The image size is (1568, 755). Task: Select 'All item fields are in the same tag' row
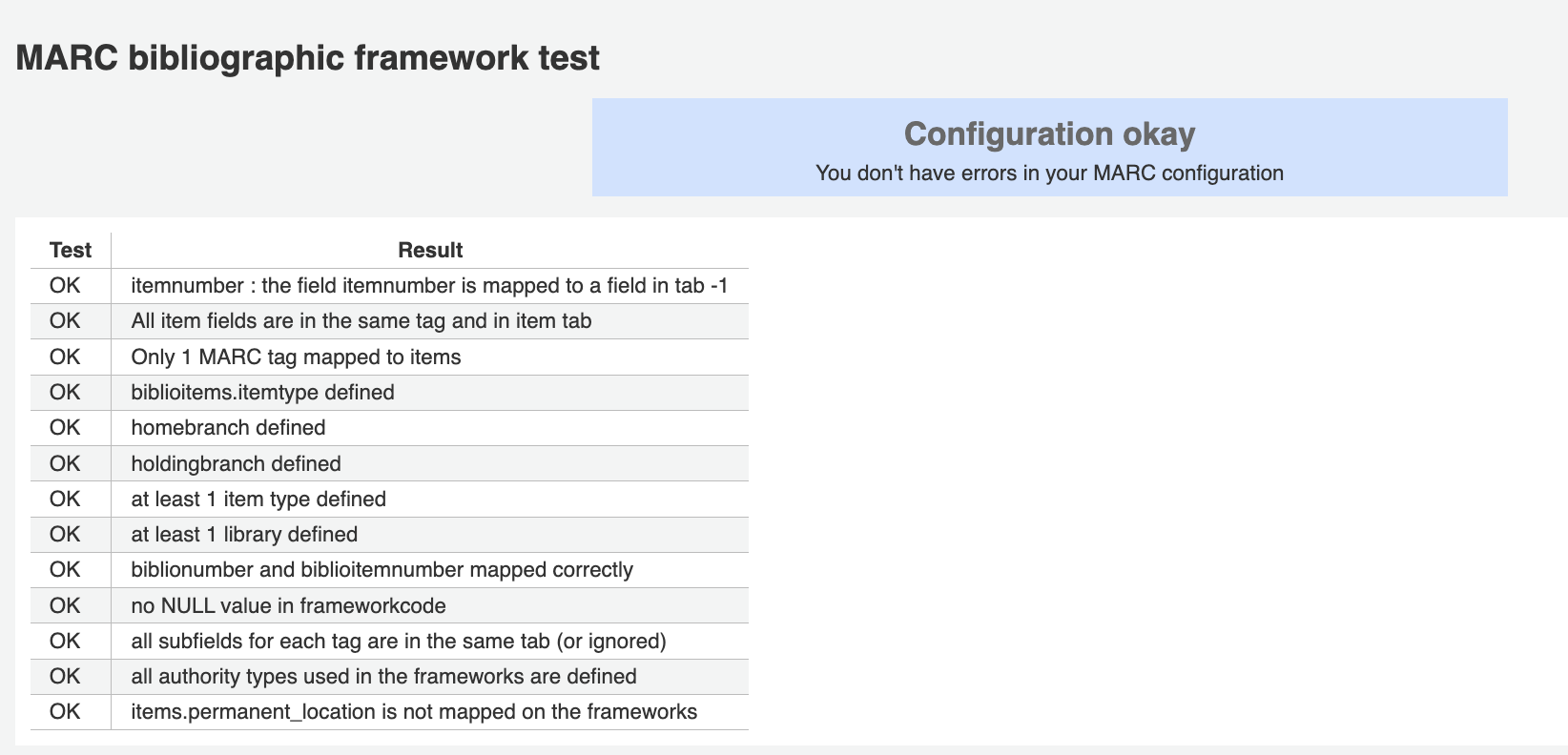(361, 321)
